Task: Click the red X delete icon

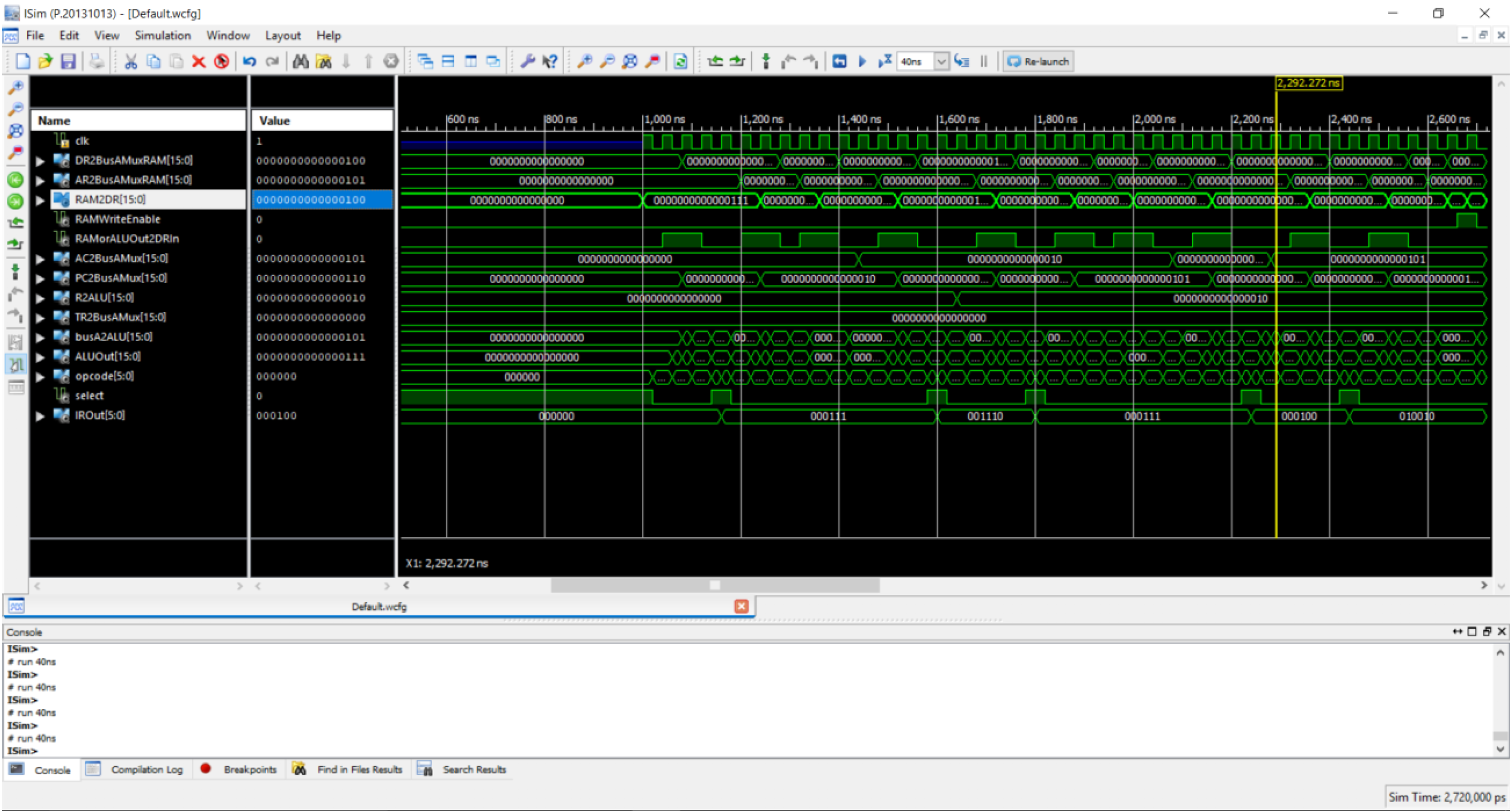Action: click(x=198, y=61)
